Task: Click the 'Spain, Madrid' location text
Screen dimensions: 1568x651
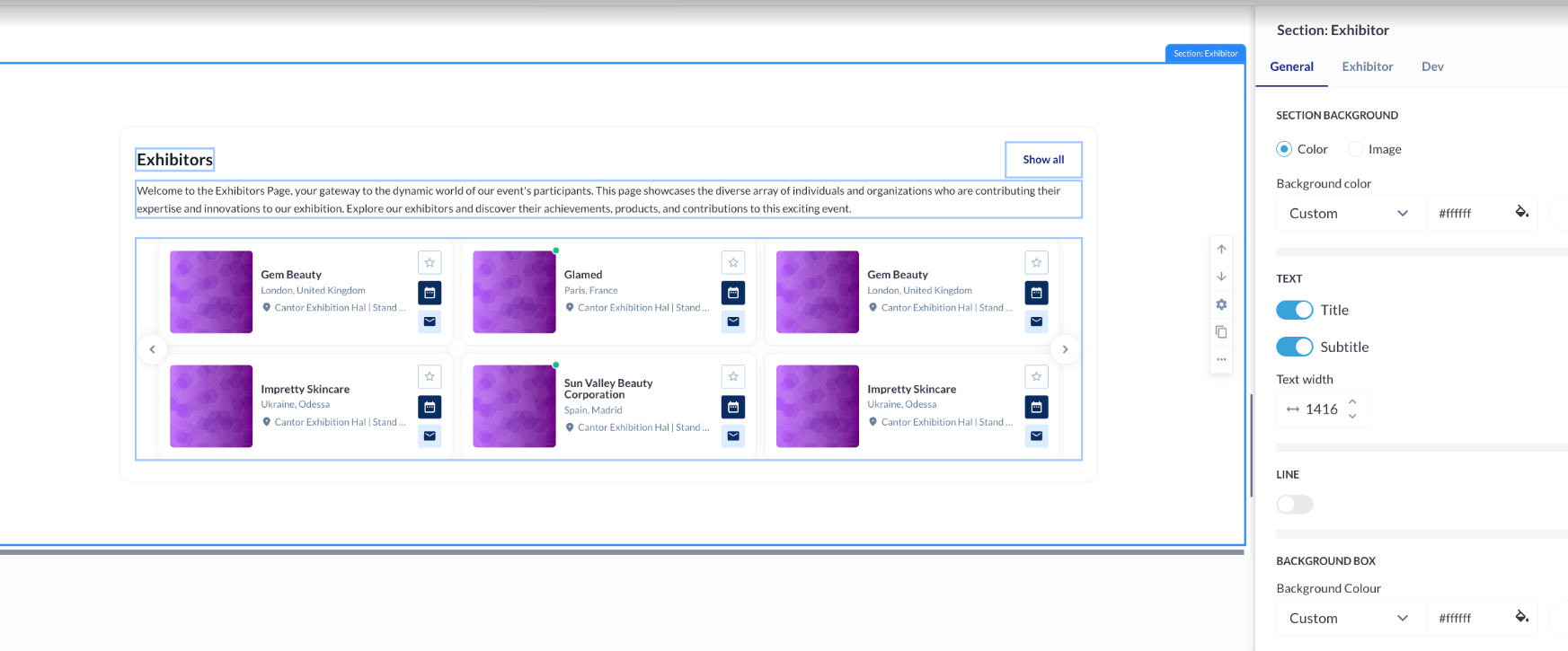Action: 593,410
